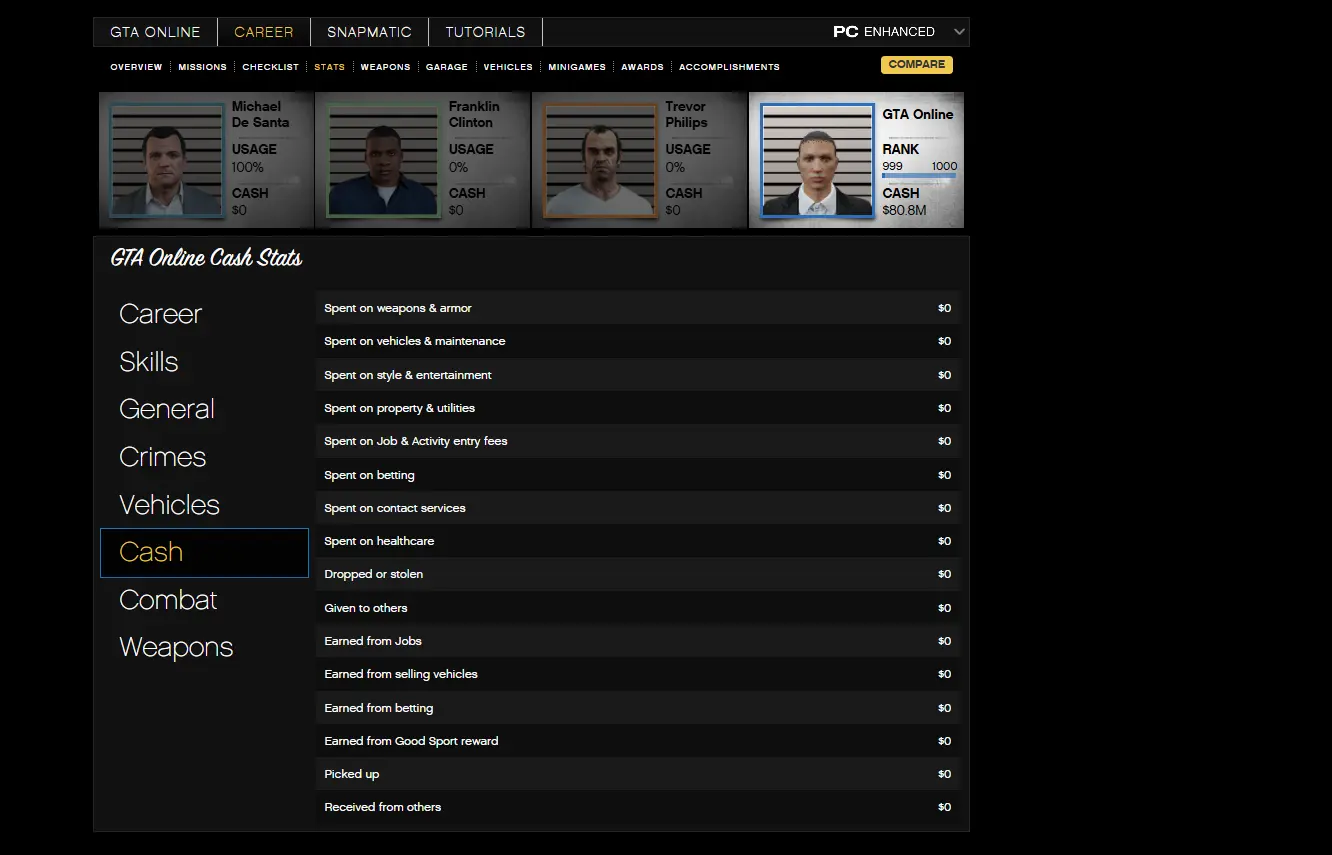Click the 'Spent on weapons & armor' row

[638, 308]
